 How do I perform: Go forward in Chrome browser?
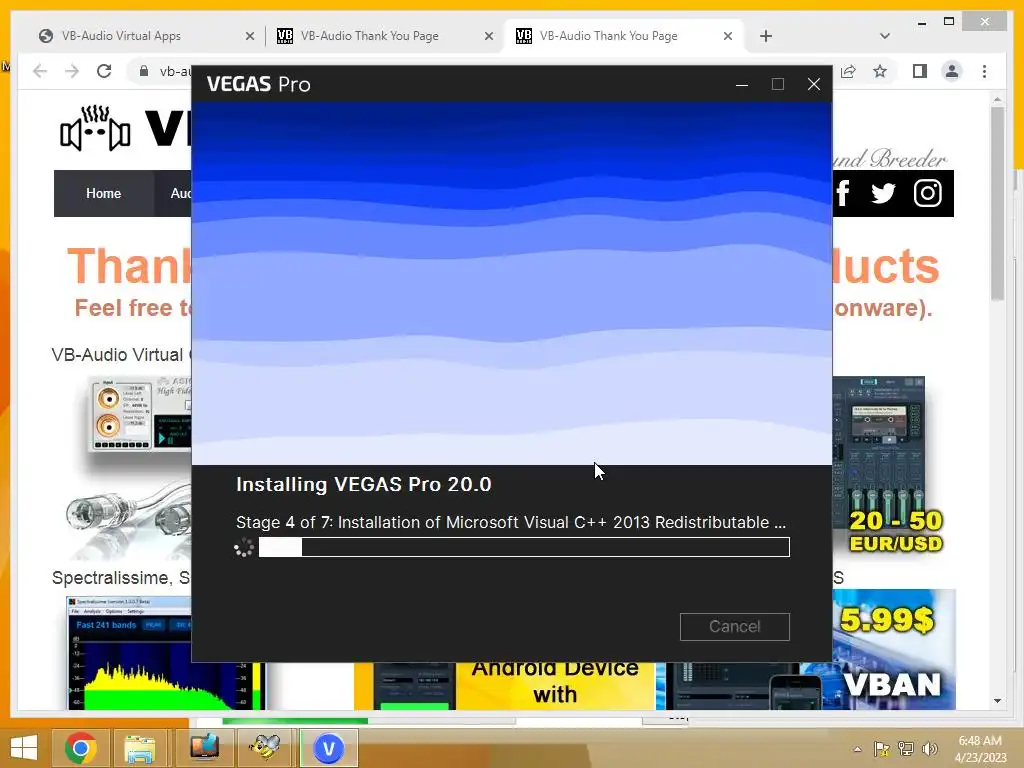[72, 71]
